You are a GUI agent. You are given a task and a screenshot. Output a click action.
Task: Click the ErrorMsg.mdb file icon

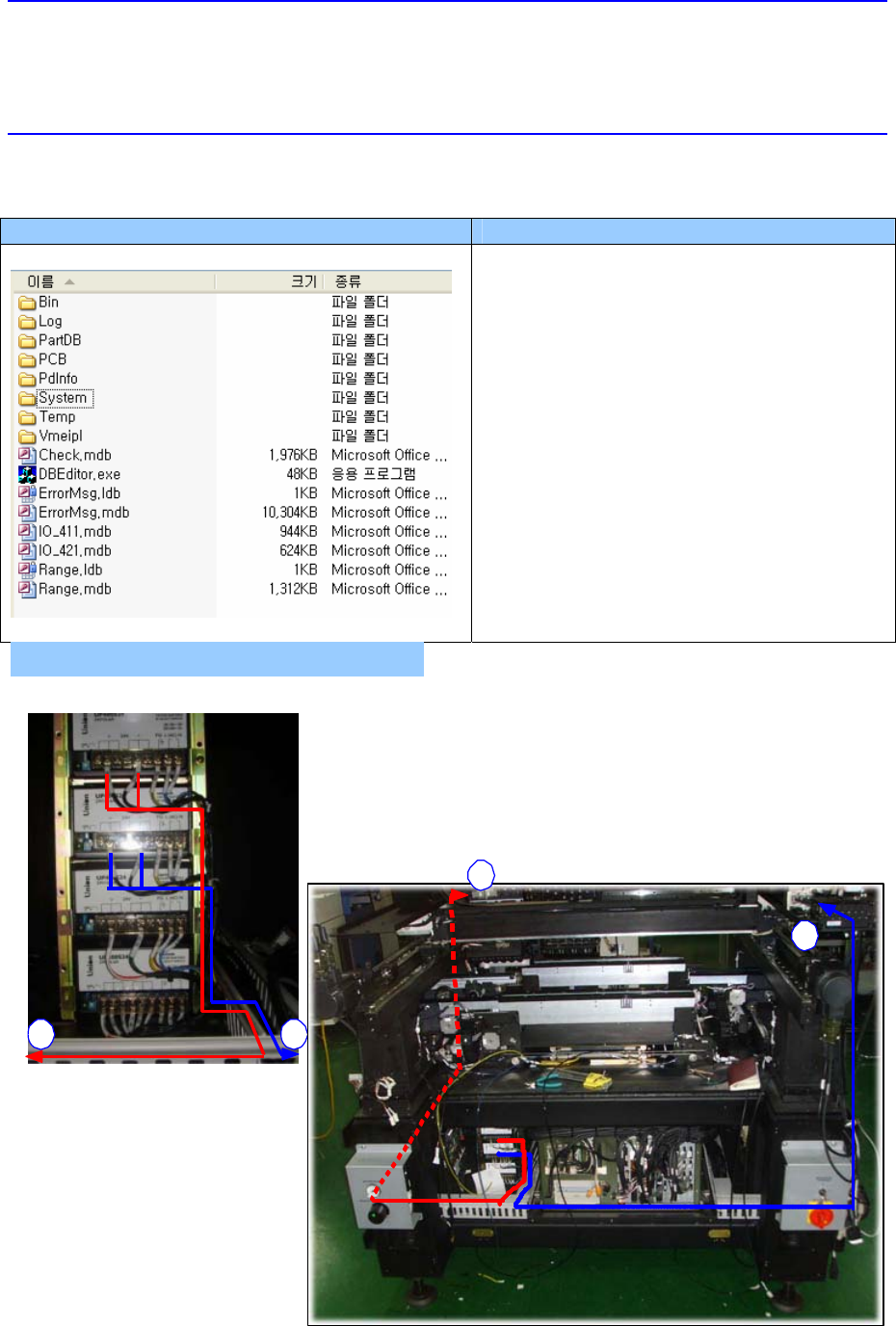tap(27, 513)
